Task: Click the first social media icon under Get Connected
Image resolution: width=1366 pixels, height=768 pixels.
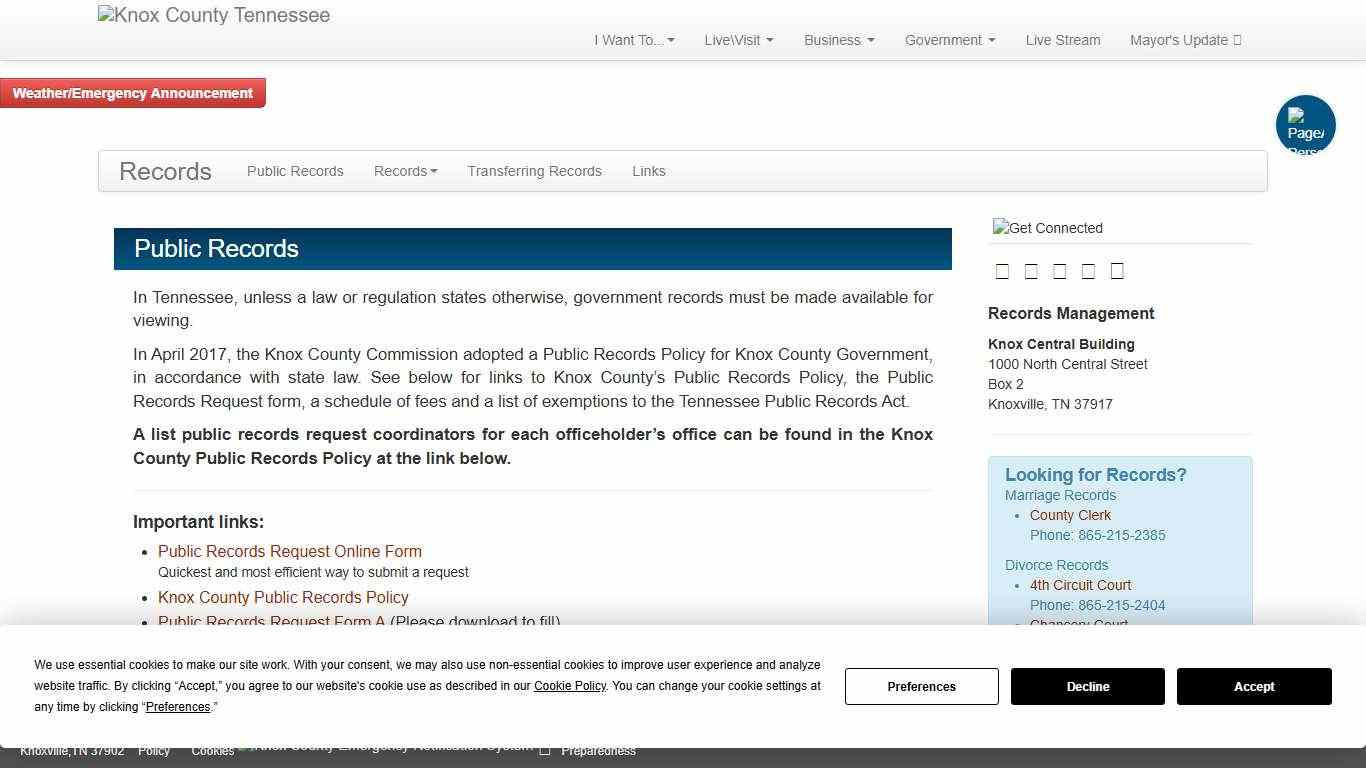Action: [x=1003, y=270]
